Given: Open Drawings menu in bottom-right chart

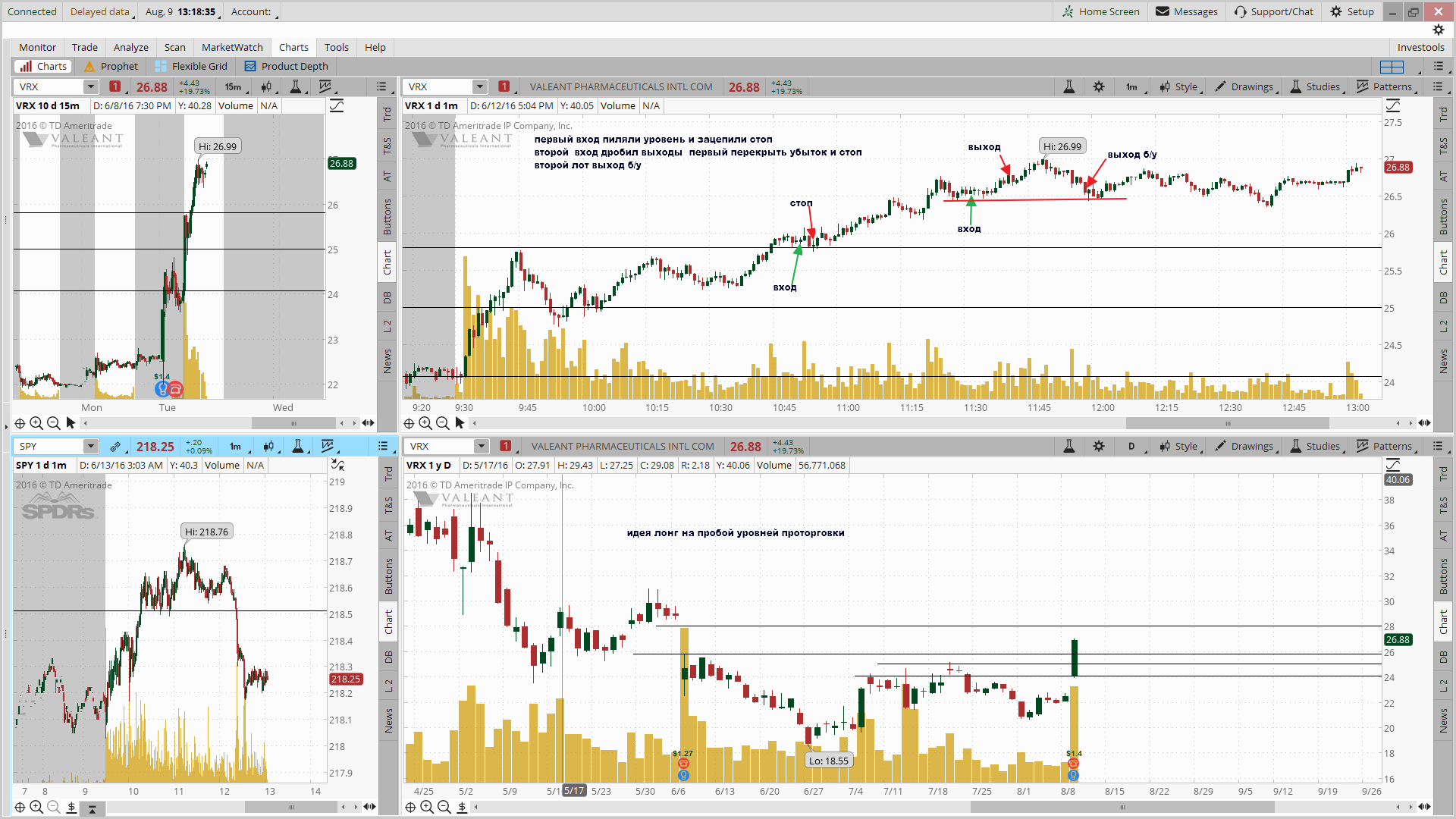Looking at the screenshot, I should tap(1246, 446).
